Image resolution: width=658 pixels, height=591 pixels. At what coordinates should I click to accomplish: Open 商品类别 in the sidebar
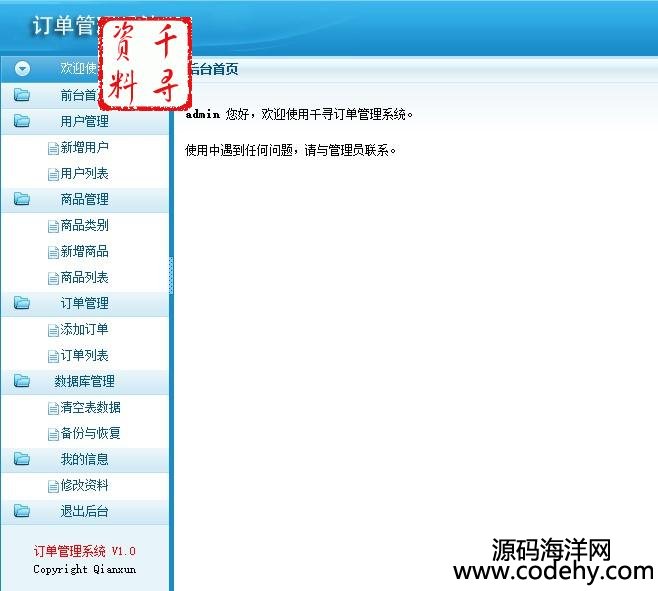(84, 226)
